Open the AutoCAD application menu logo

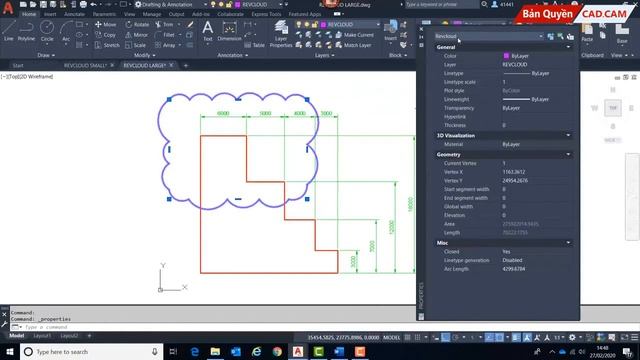[8, 8]
